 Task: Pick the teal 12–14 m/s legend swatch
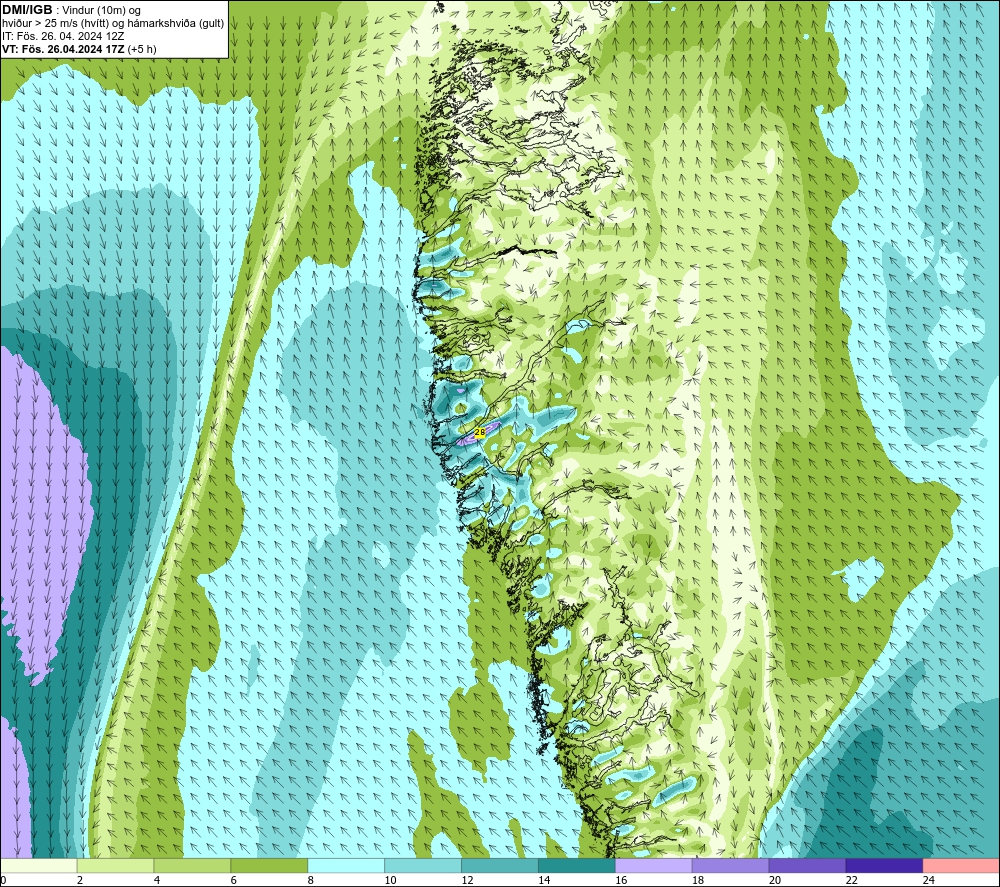500,866
